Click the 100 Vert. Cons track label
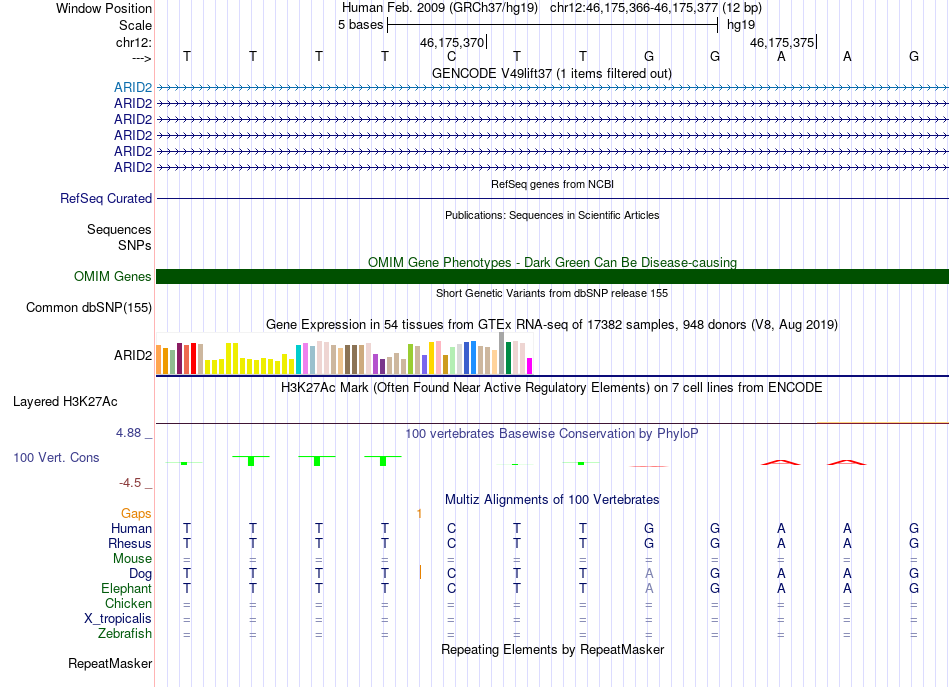The height and width of the screenshot is (687, 950). [56, 457]
